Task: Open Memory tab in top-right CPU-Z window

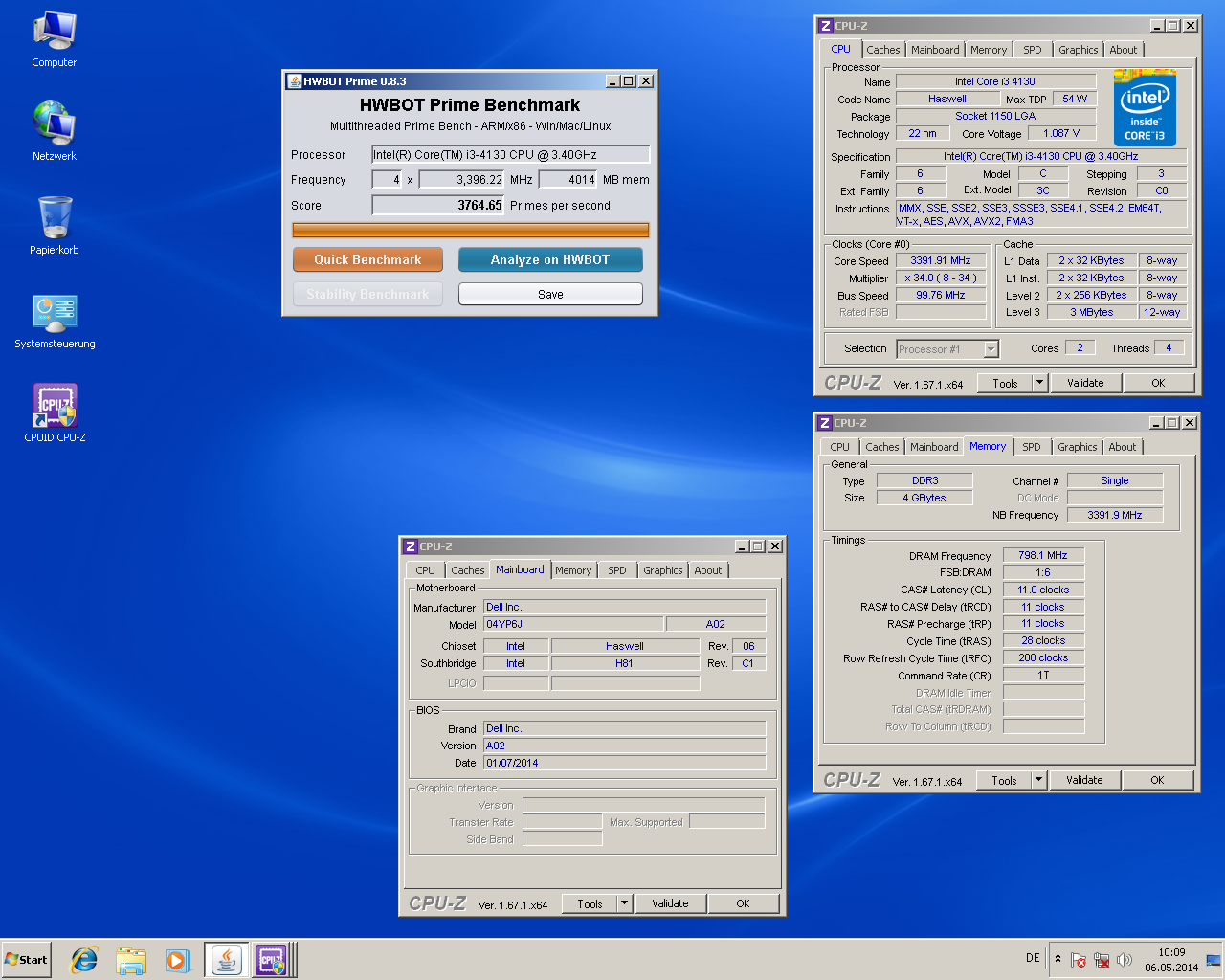Action: (x=989, y=50)
